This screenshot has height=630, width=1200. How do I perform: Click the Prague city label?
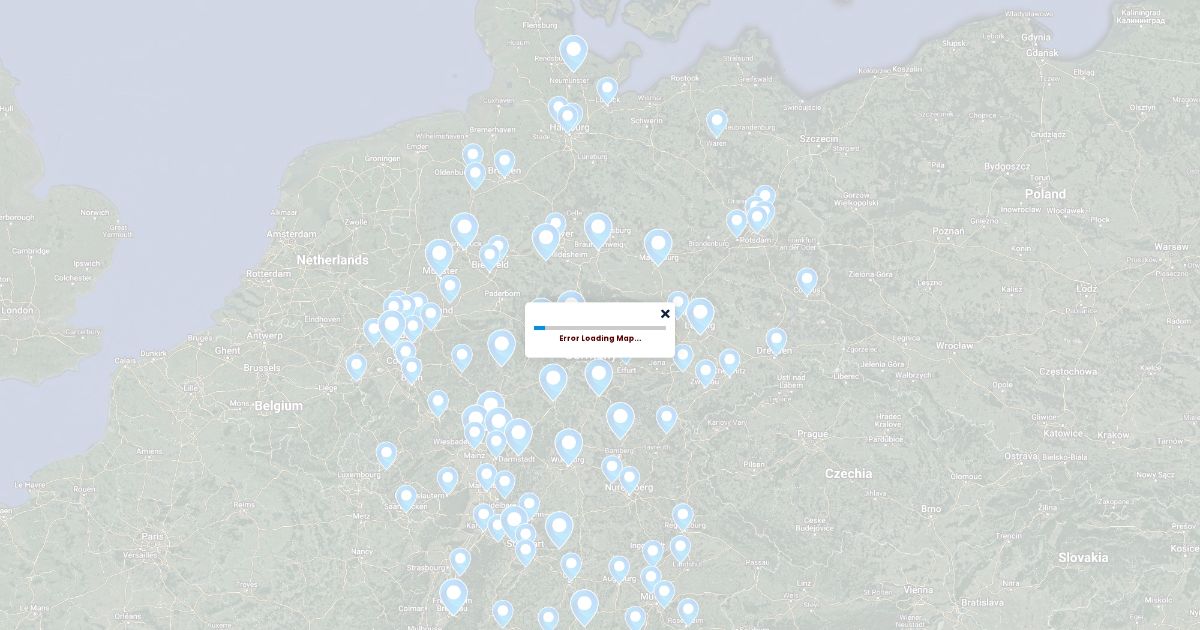(x=813, y=434)
